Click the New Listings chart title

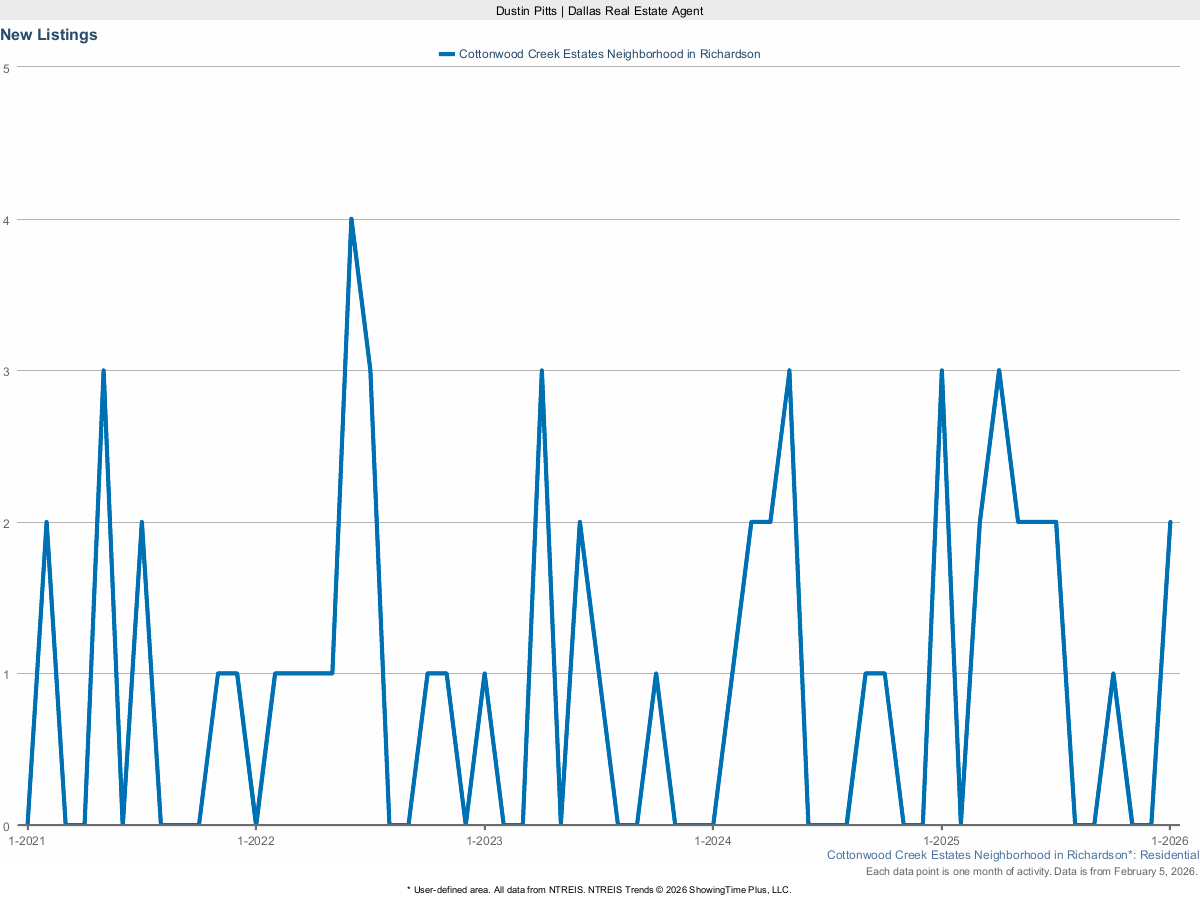49,35
